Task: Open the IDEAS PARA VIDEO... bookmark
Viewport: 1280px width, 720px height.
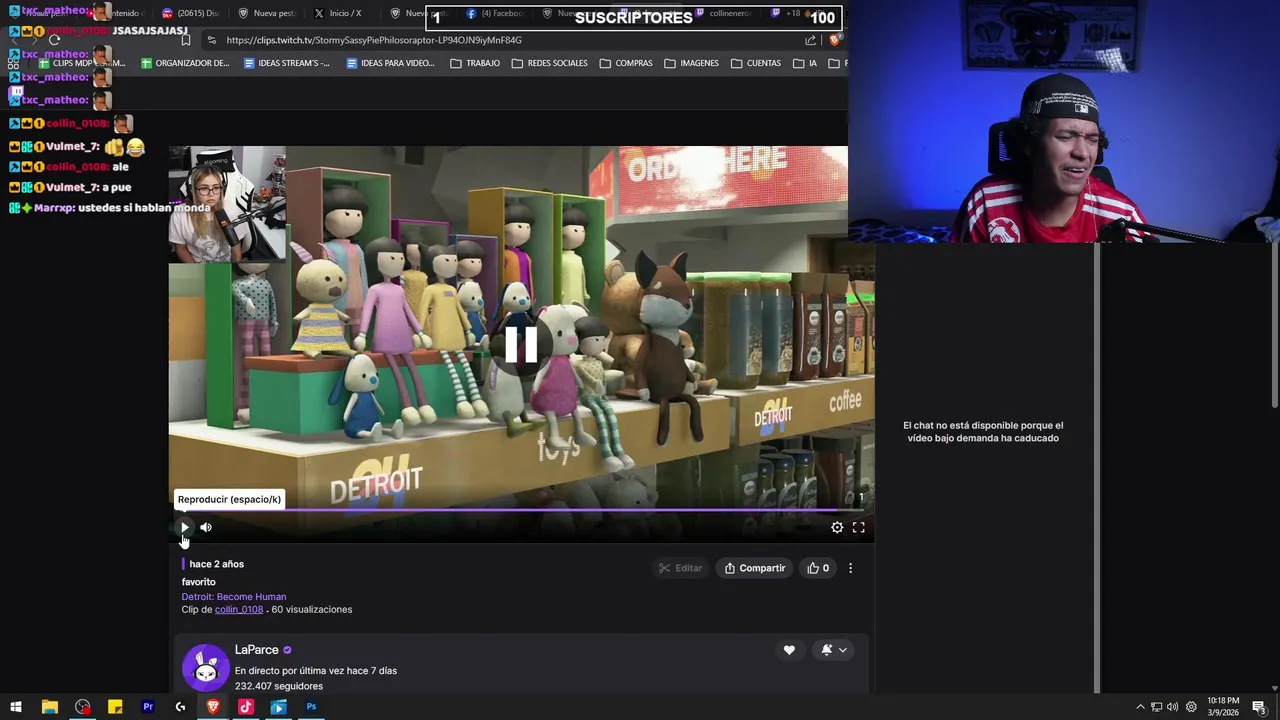Action: tap(390, 63)
